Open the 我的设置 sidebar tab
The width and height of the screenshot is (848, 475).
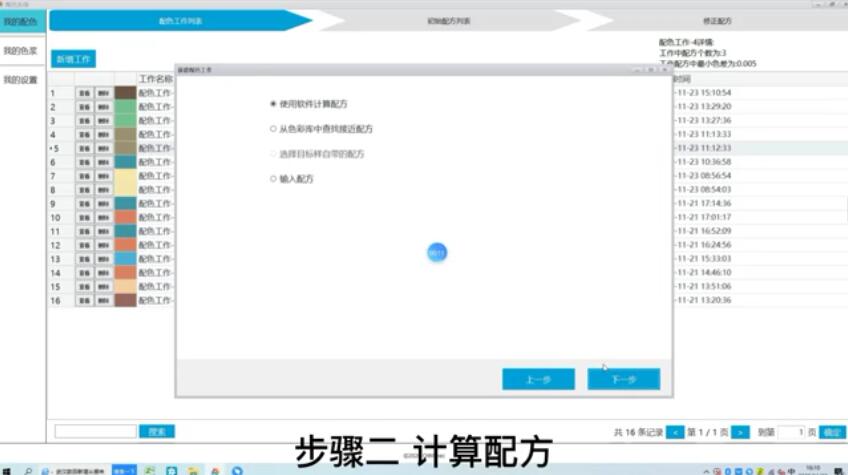coord(21,80)
